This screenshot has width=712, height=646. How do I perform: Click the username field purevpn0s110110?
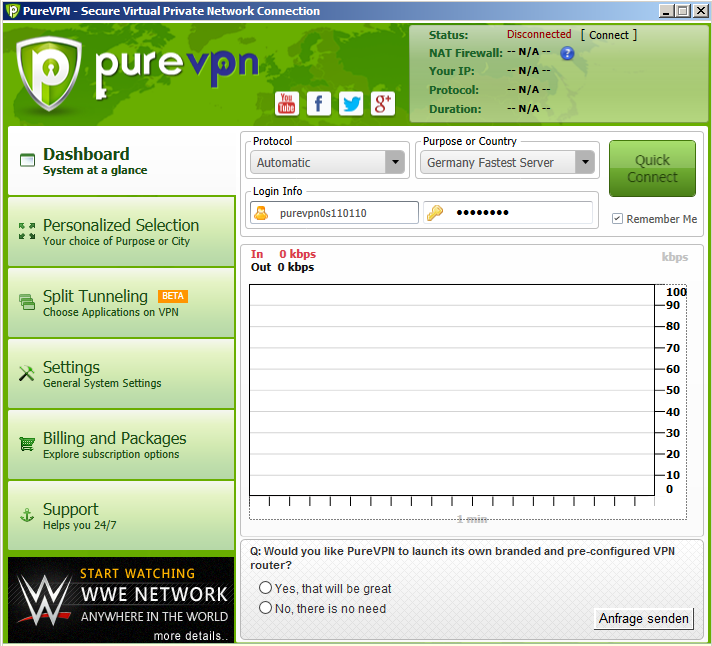tap(334, 212)
